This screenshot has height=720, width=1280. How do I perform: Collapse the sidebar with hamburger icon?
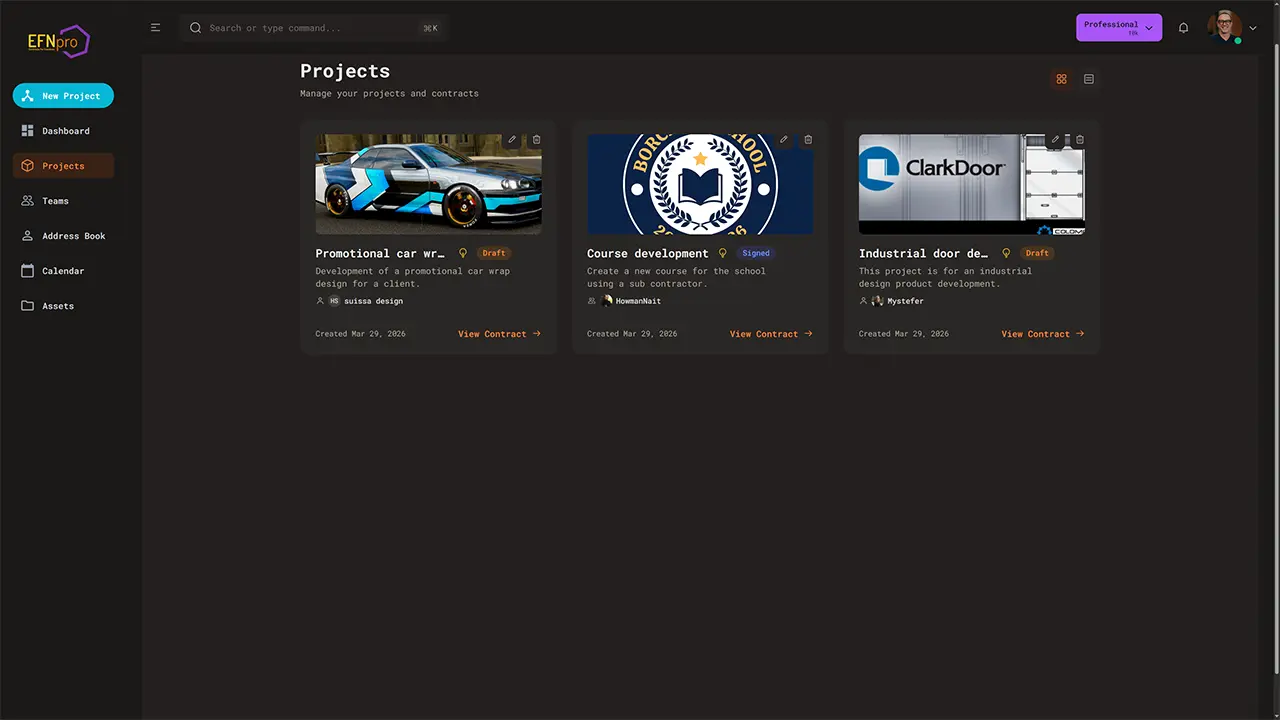(x=155, y=28)
